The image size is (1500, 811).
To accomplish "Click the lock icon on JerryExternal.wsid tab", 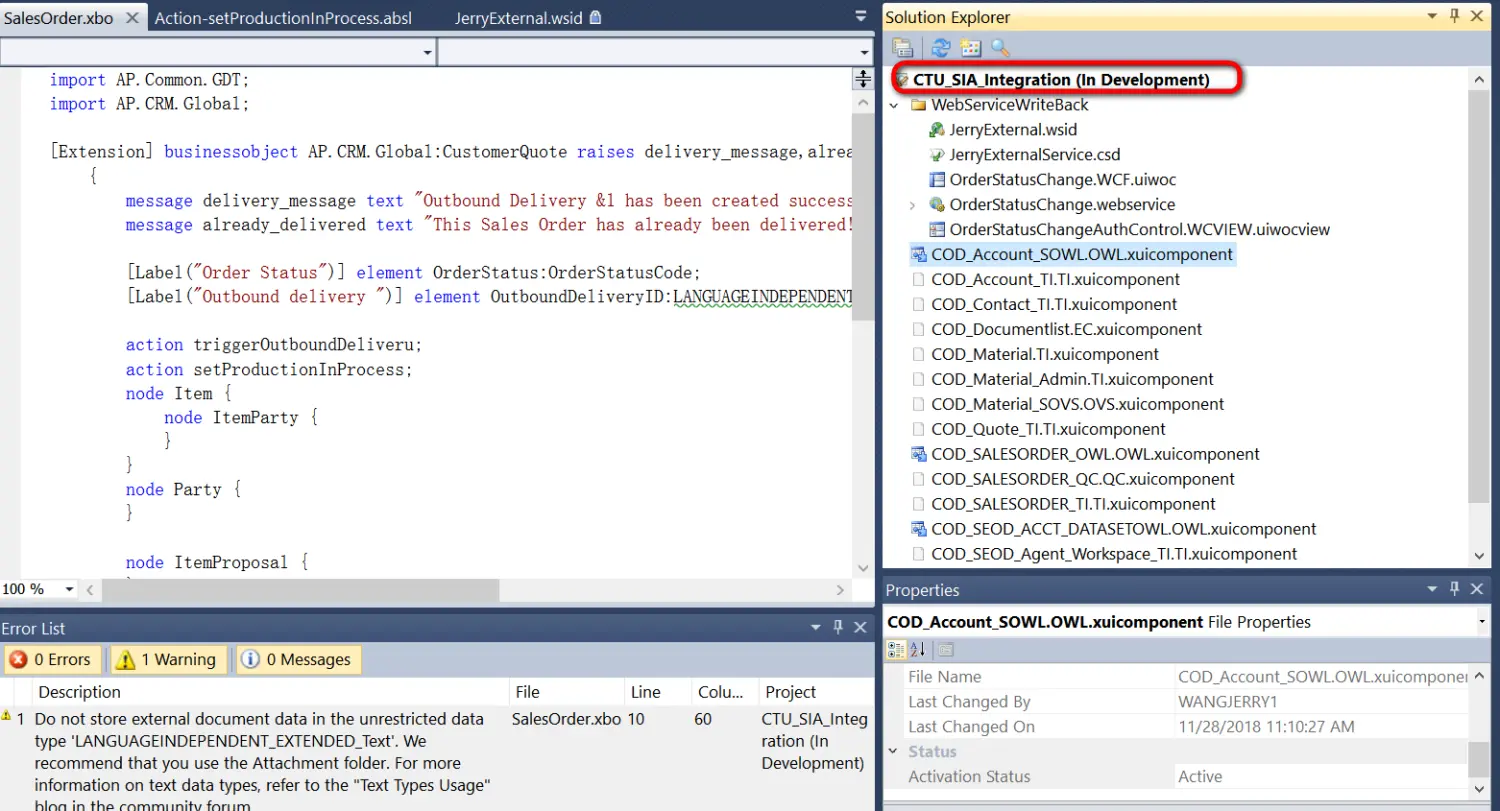I will (x=596, y=18).
